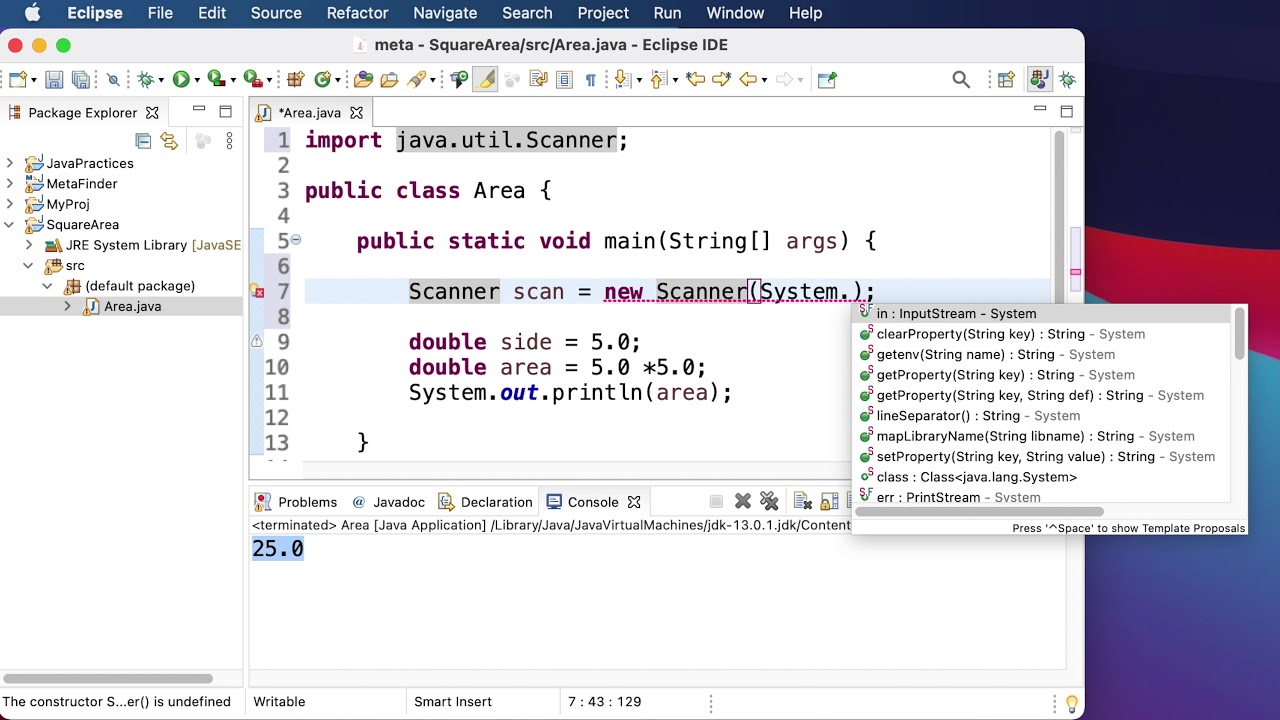The image size is (1280, 720).
Task: Switch to the Debug perspective icon
Action: [x=1067, y=80]
